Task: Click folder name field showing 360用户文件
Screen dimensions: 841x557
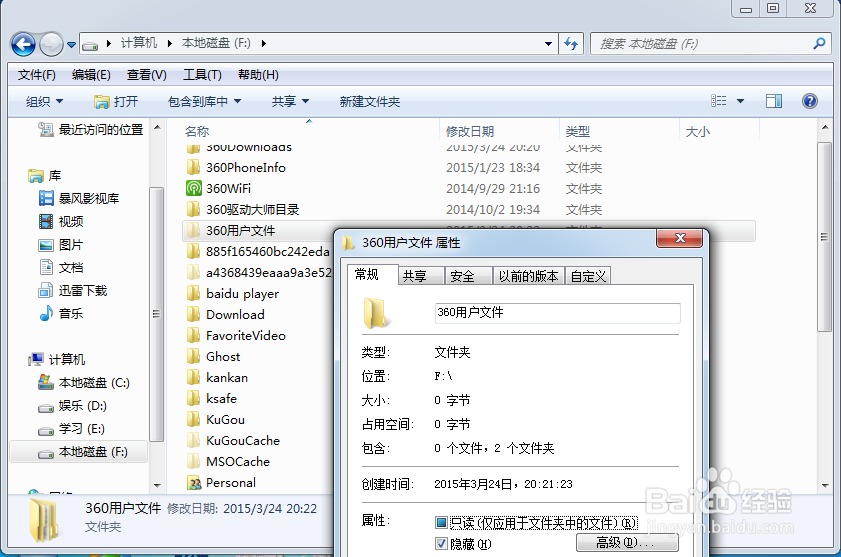Action: [557, 313]
